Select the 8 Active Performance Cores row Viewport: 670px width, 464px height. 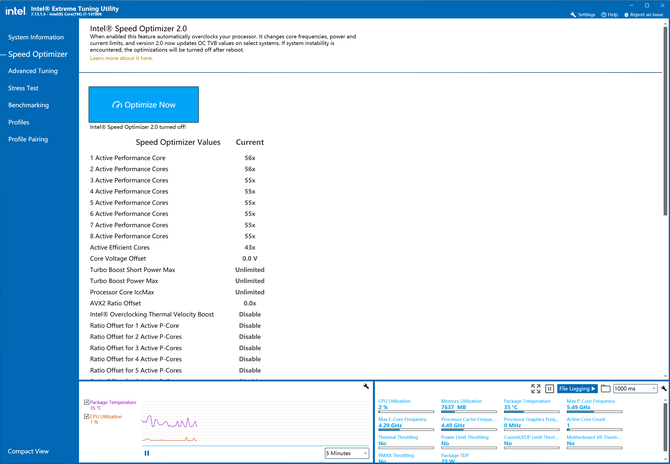[177, 236]
